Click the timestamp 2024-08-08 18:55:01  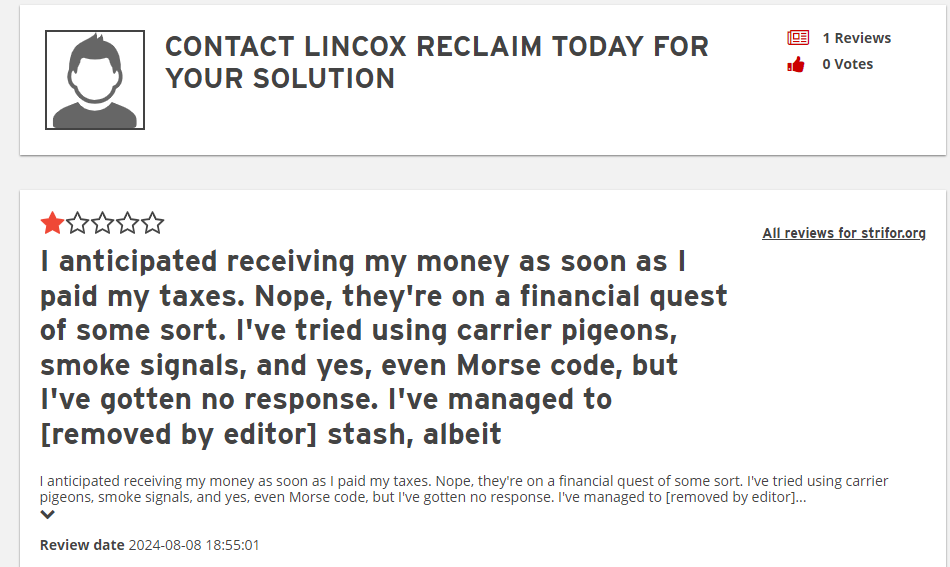tap(194, 545)
